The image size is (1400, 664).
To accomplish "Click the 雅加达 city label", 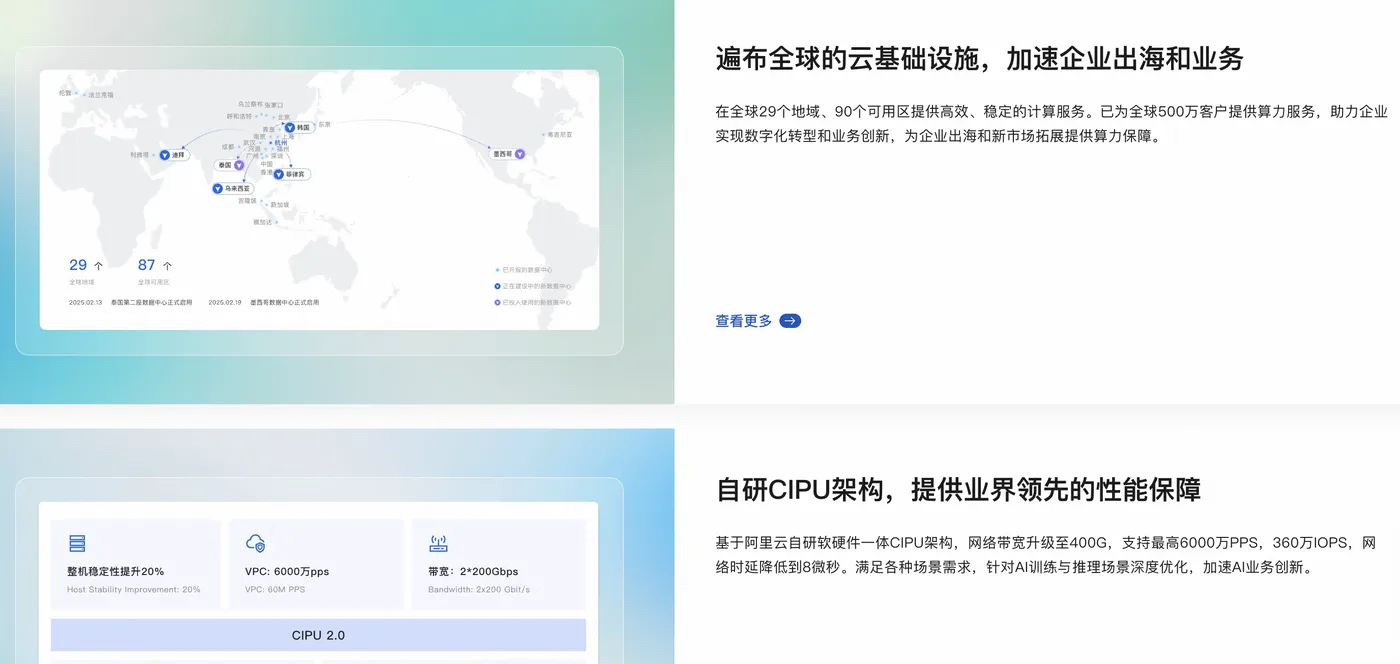I will click(x=262, y=222).
